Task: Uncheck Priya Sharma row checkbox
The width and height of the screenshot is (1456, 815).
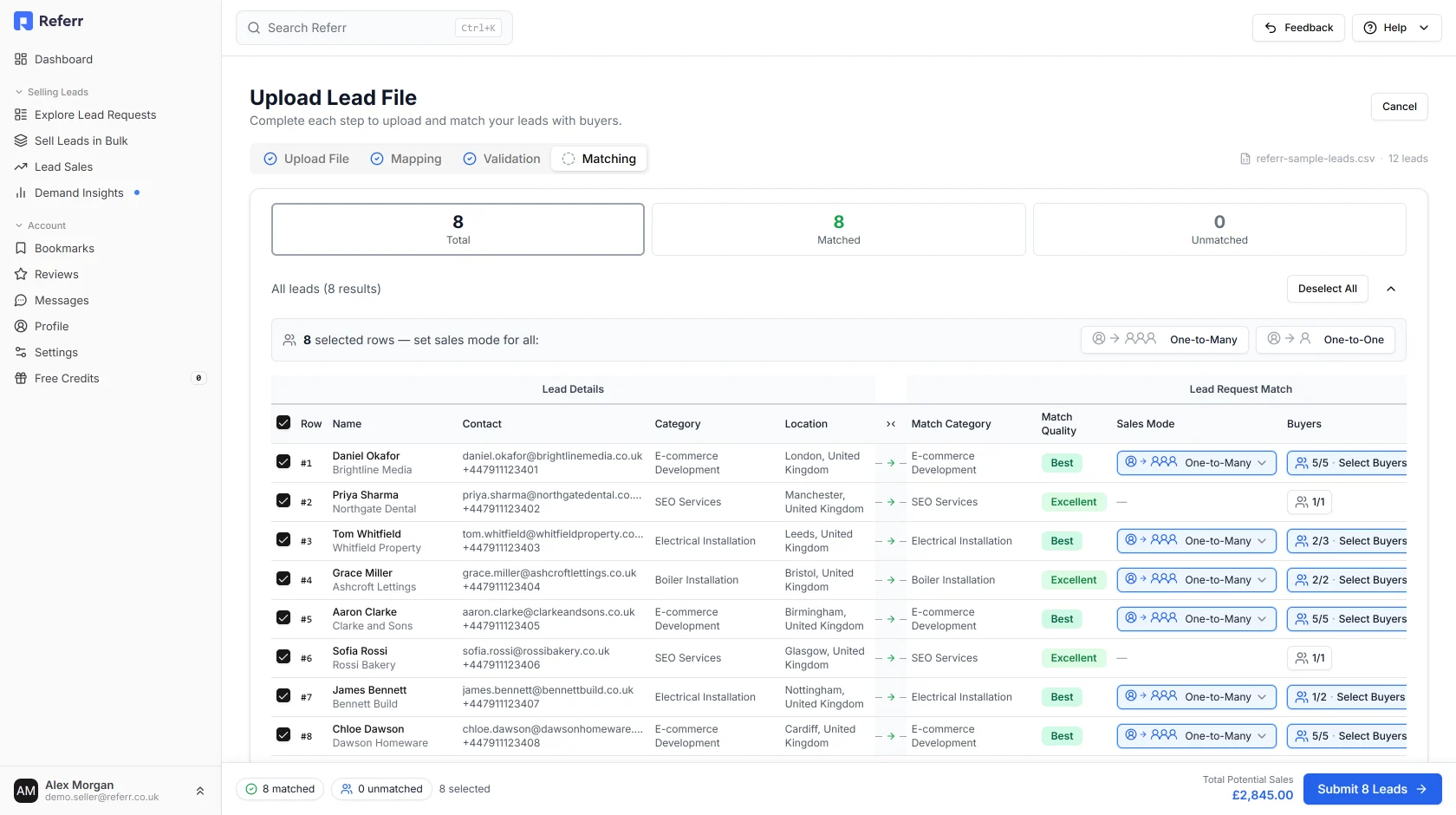Action: click(x=283, y=501)
